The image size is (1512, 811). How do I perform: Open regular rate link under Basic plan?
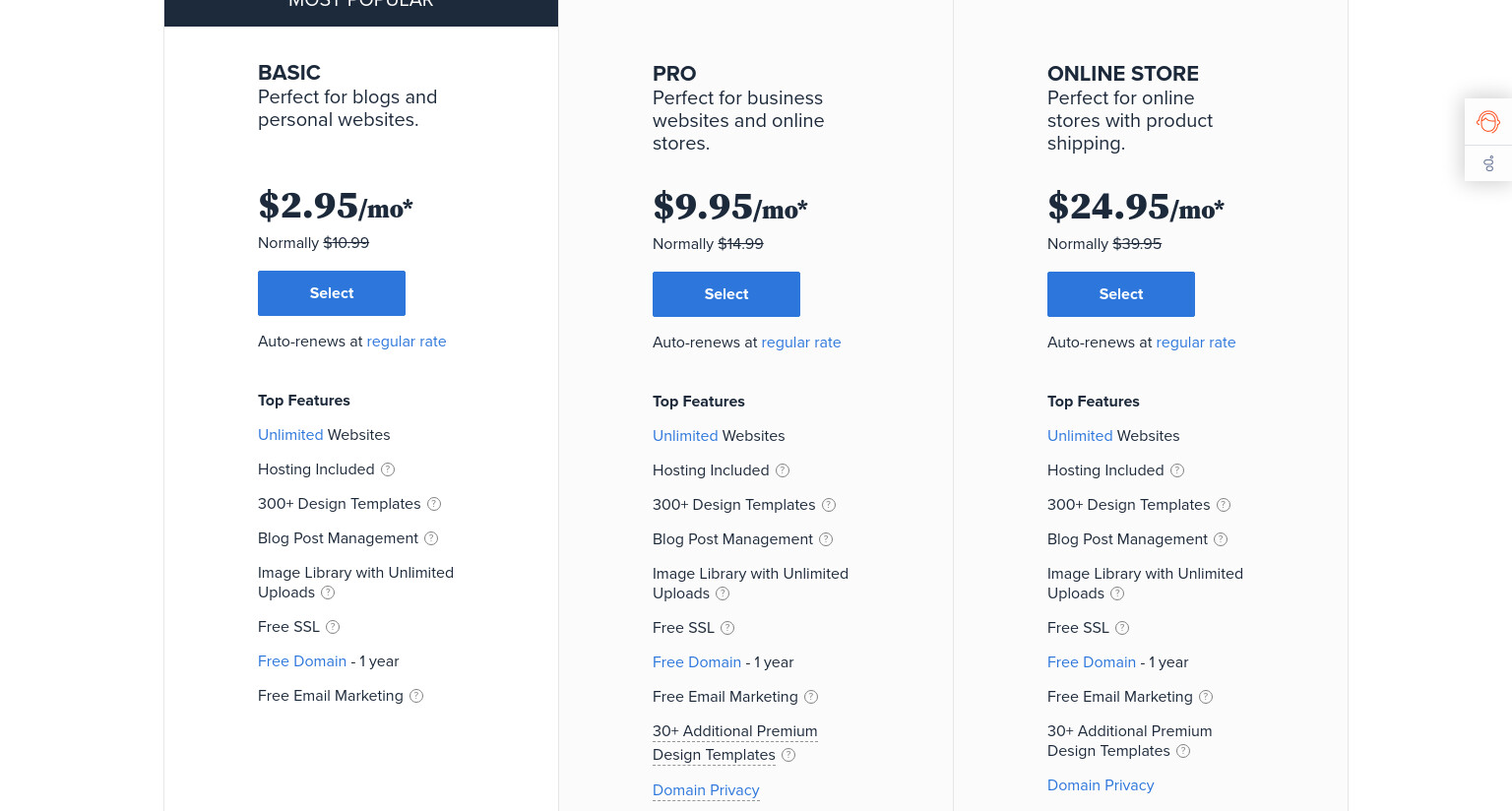click(x=407, y=342)
